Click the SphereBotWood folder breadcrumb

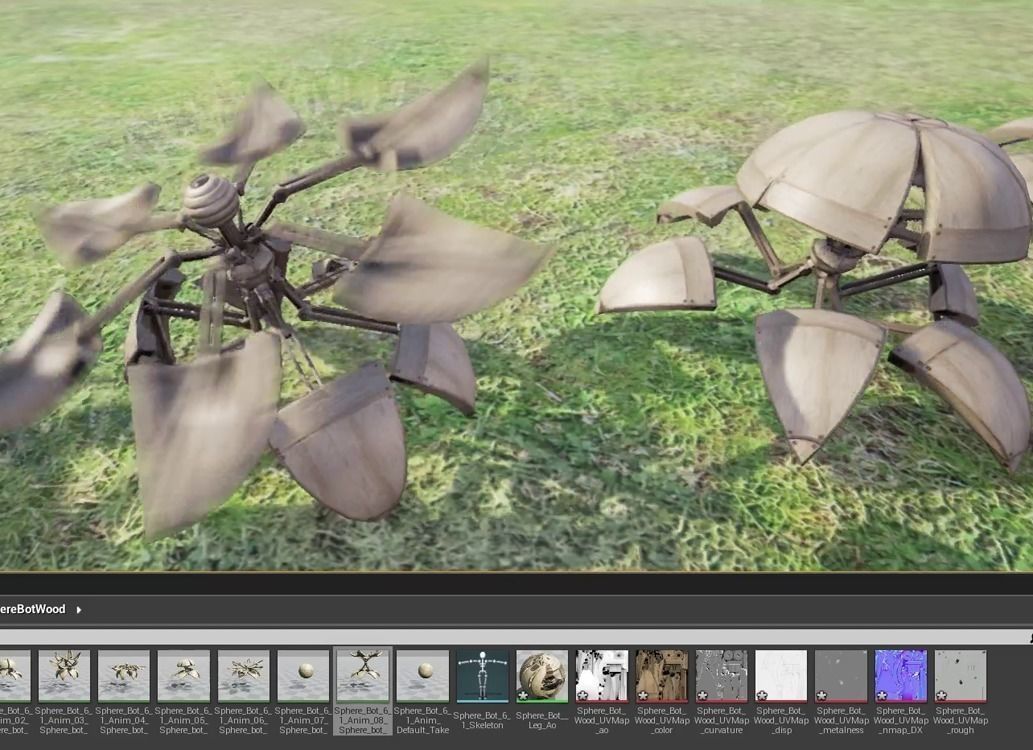tap(33, 609)
